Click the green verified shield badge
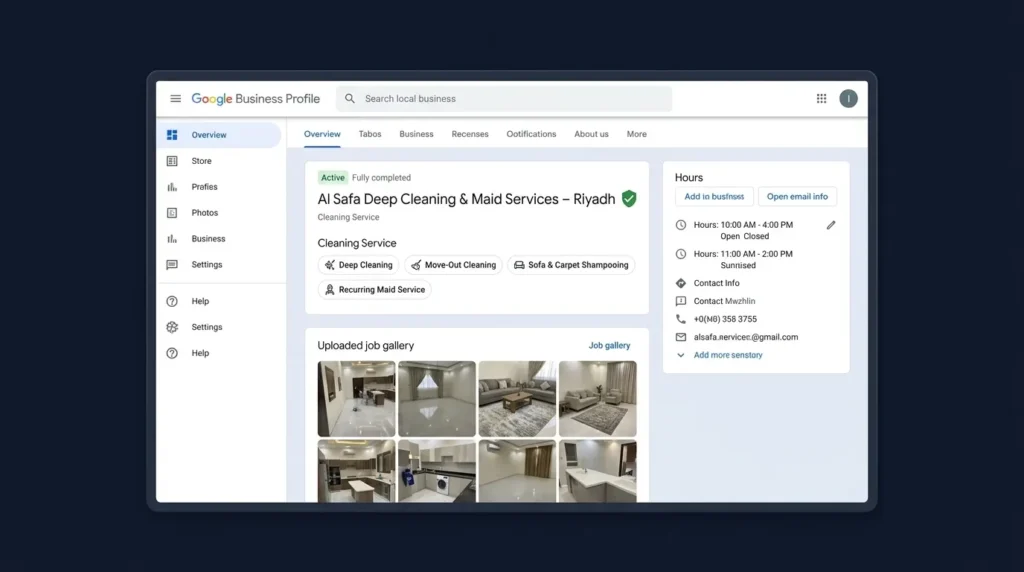The height and width of the screenshot is (572, 1024). [x=629, y=199]
